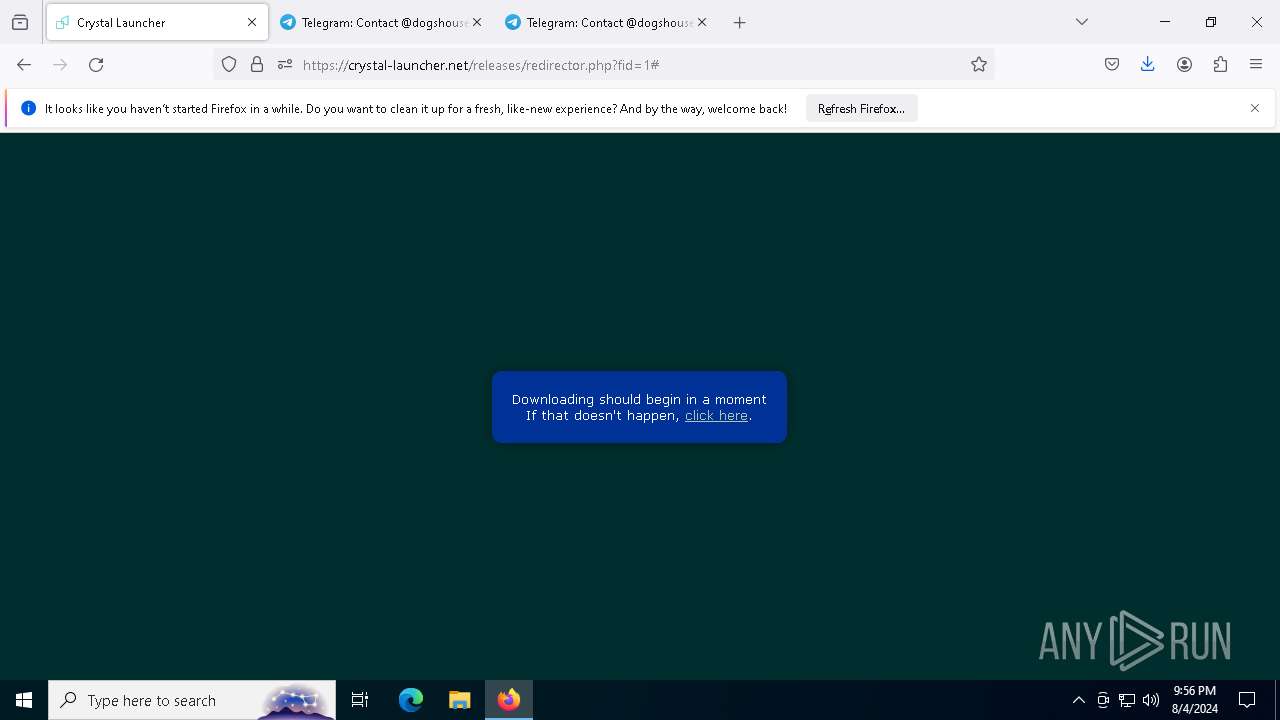This screenshot has height=720, width=1280.
Task: Open Firefox account menu
Action: point(1184,65)
